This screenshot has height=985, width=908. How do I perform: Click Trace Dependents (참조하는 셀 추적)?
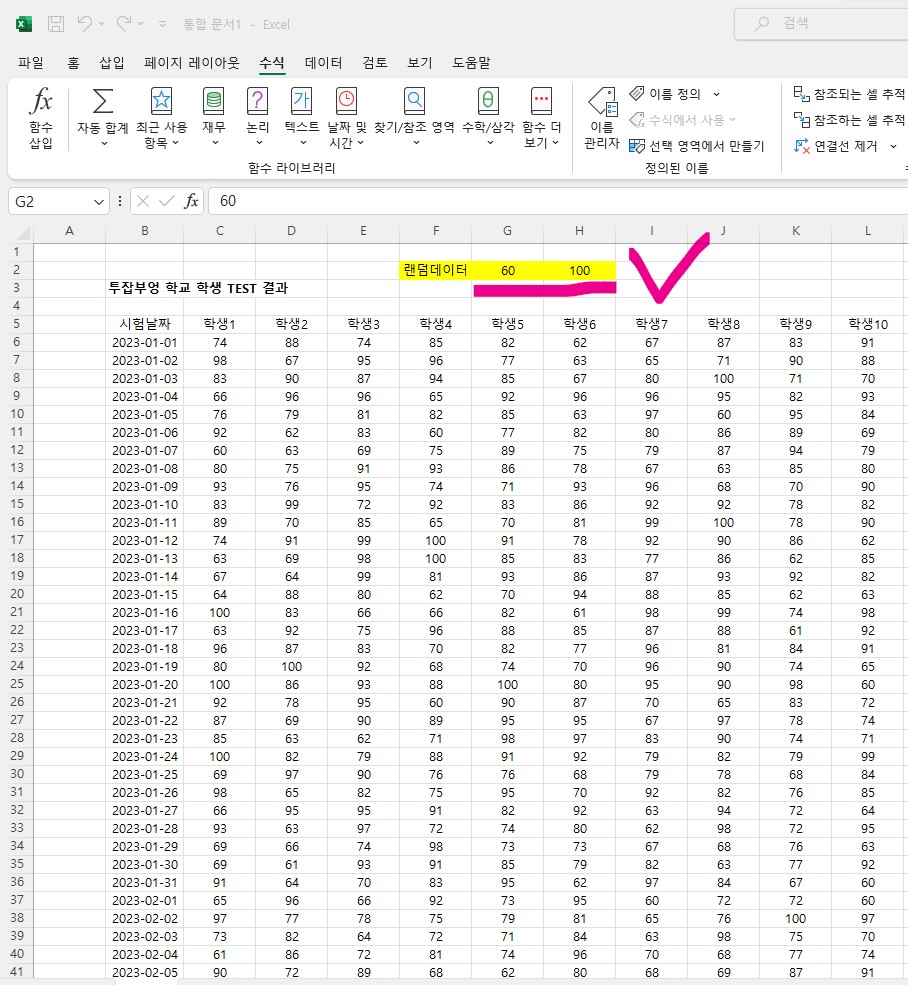[x=850, y=119]
